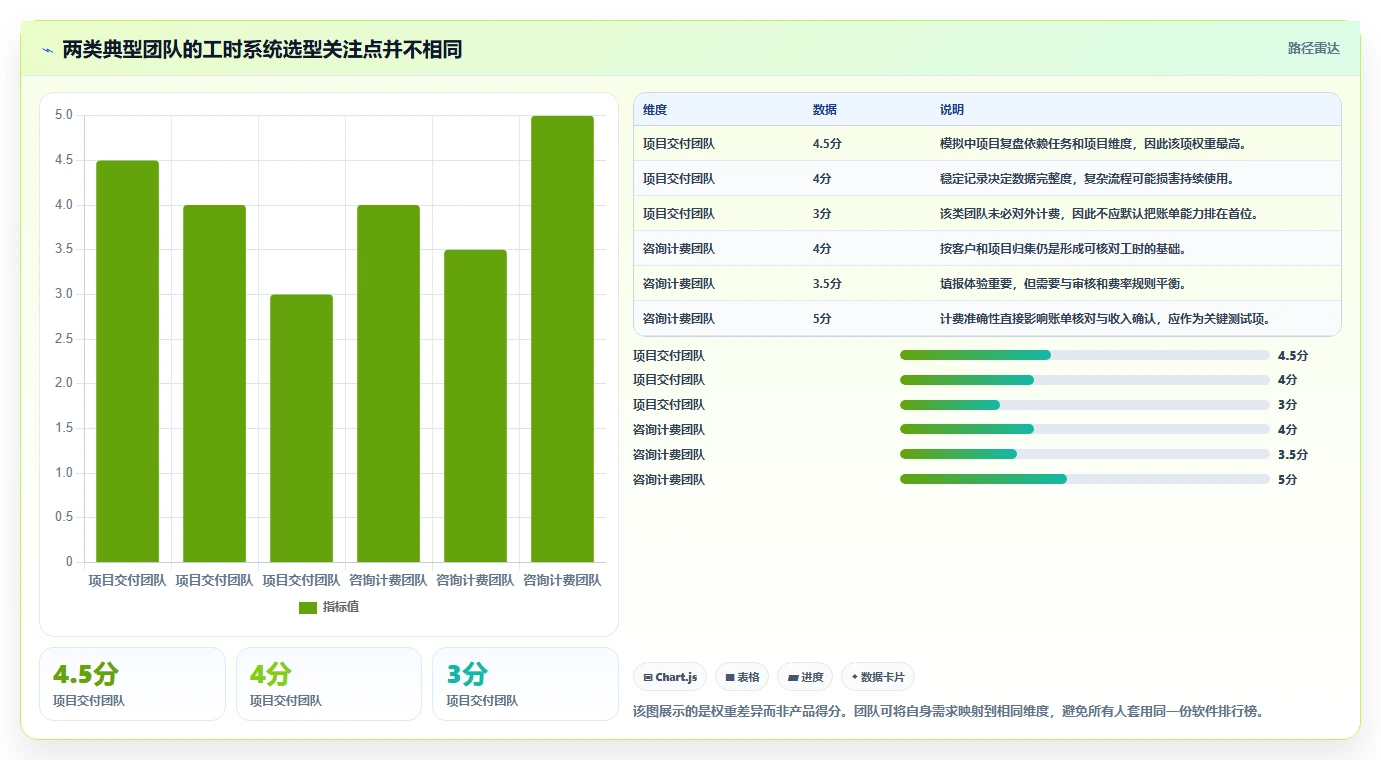
Task: Click the progress bar labeled 4.5分
Action: pyautogui.click(x=1085, y=355)
